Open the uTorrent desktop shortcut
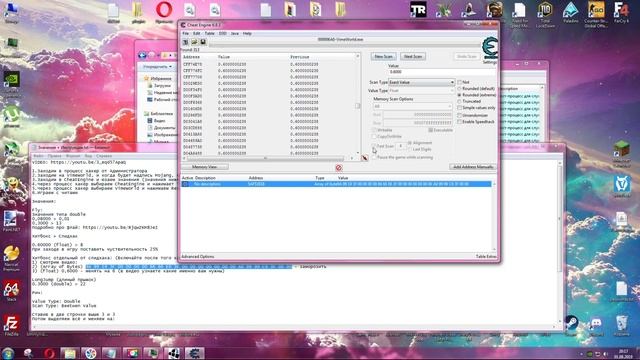The width and height of the screenshot is (640, 360). (11, 116)
